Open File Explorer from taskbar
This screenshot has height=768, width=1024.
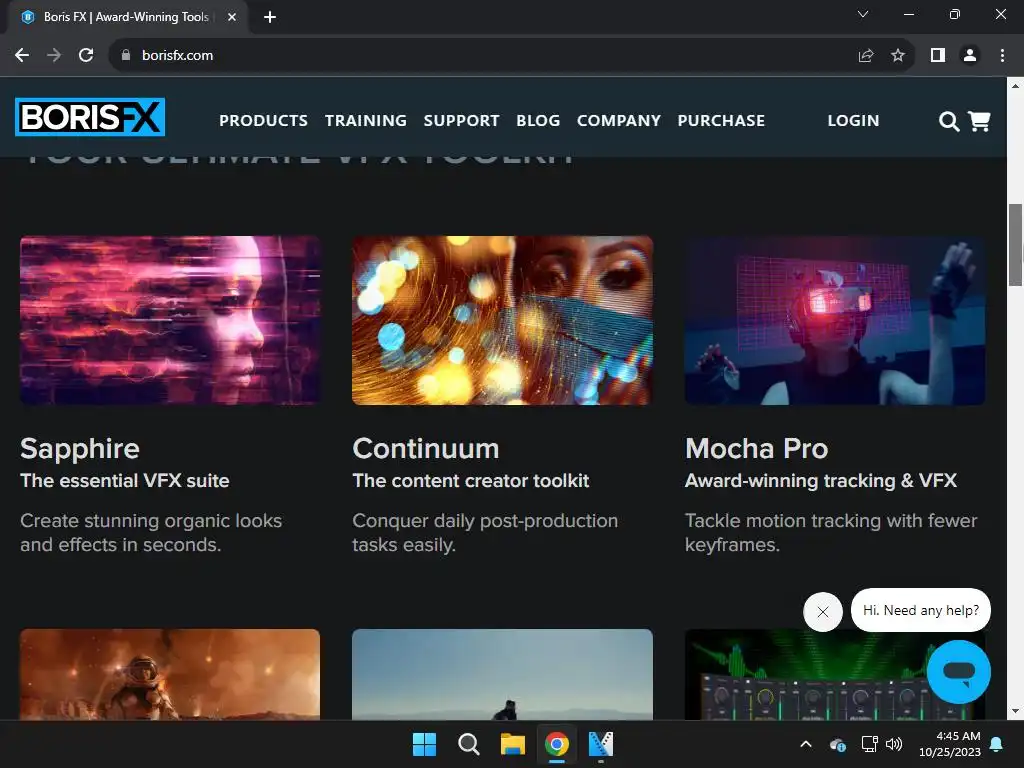click(513, 744)
